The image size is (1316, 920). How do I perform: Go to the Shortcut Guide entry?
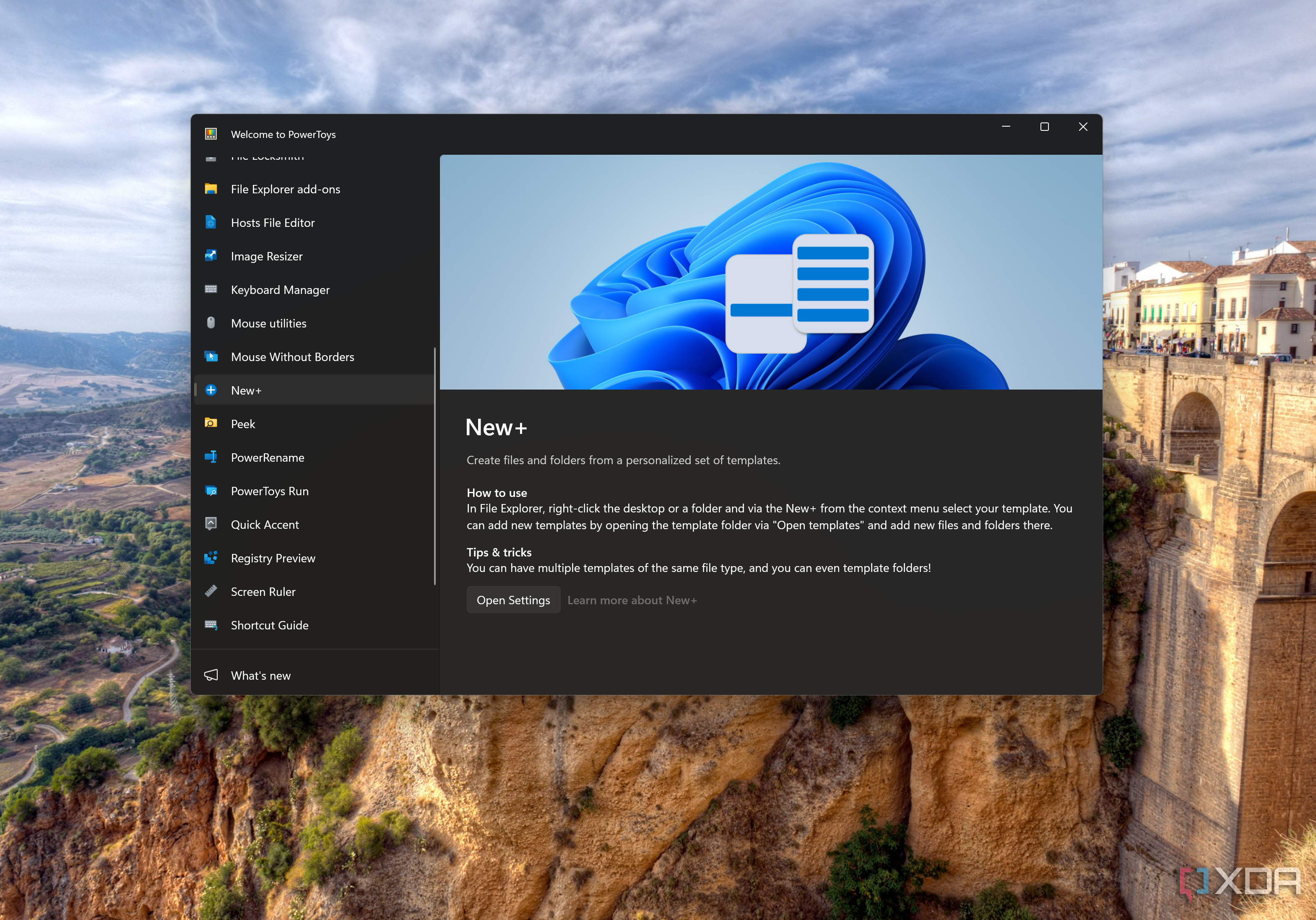269,625
